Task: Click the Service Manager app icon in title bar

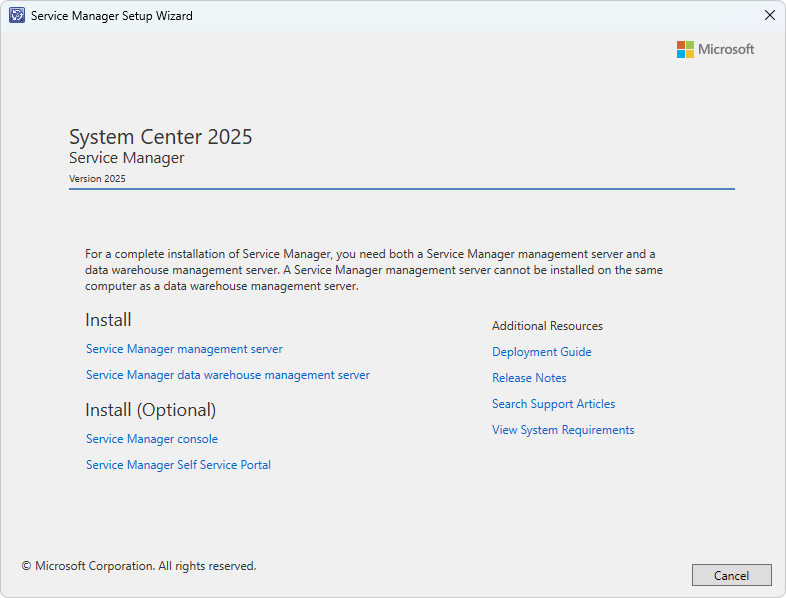Action: point(17,16)
